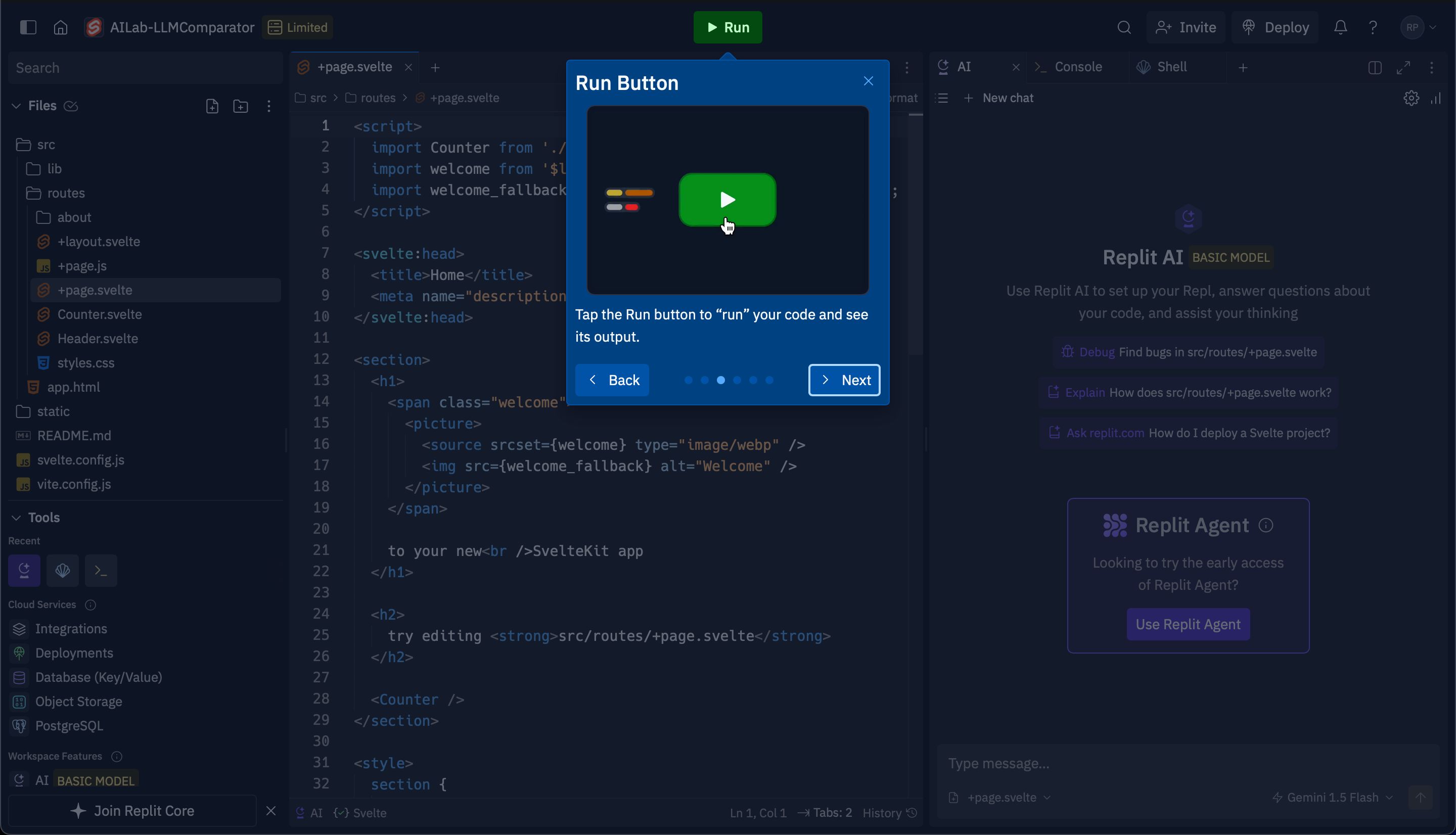The width and height of the screenshot is (1456, 835).
Task: Select the Explain suggestion prompt
Action: pos(1188,392)
